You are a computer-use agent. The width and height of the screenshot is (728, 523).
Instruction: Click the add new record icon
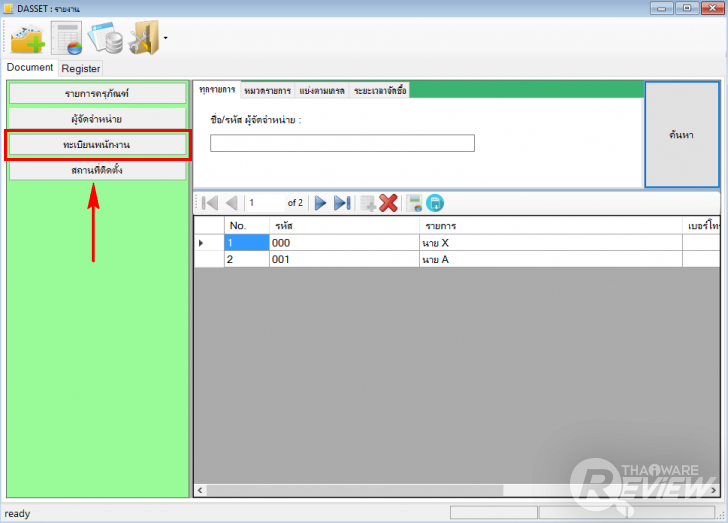click(x=368, y=203)
